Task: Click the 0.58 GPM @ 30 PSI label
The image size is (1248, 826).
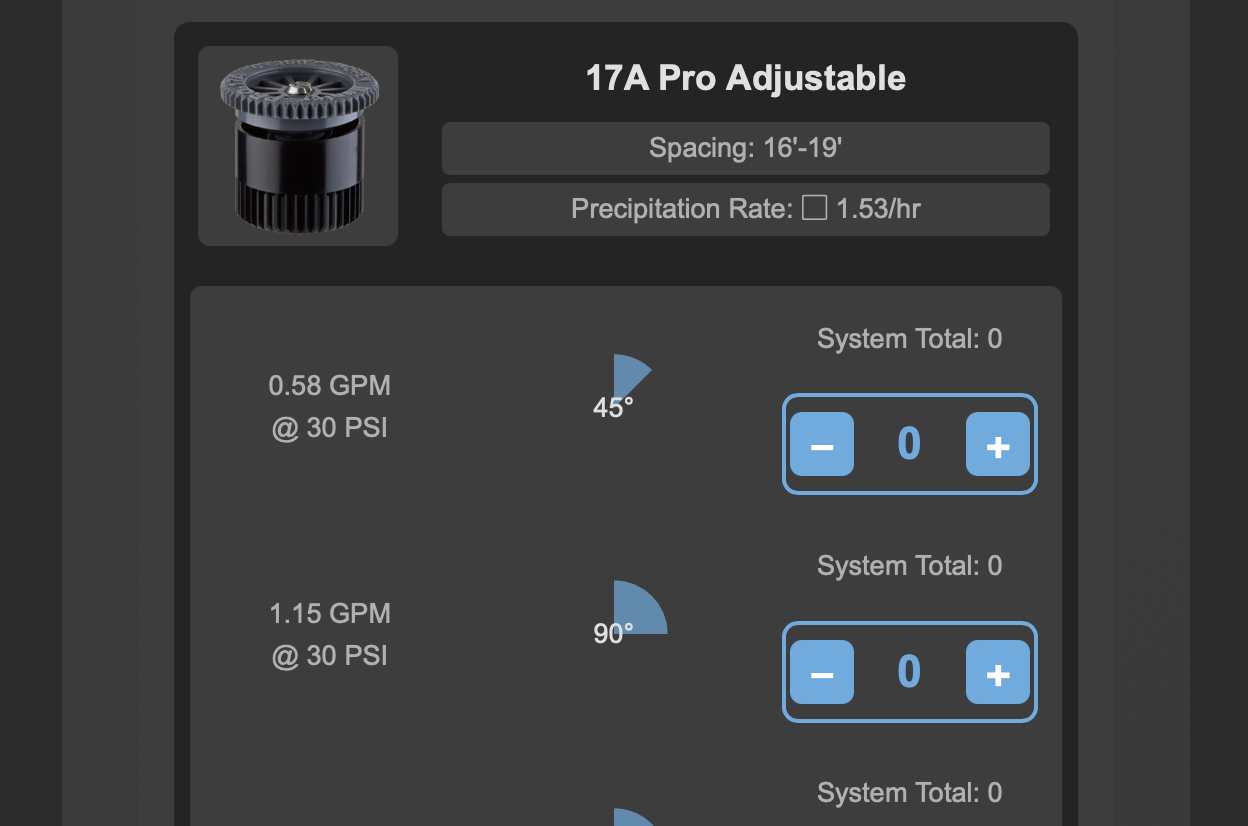Action: coord(330,407)
